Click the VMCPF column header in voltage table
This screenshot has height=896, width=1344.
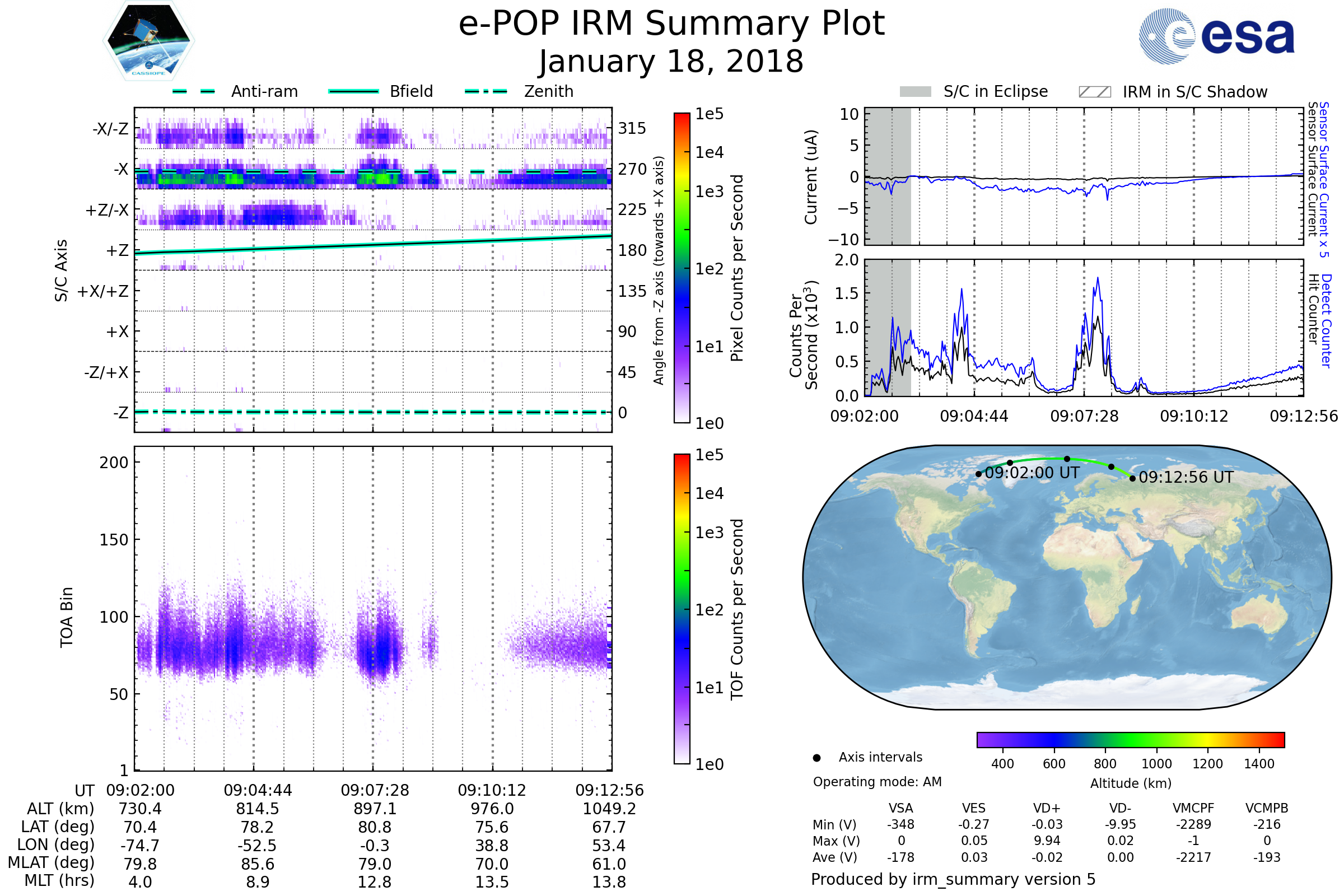click(x=1193, y=808)
